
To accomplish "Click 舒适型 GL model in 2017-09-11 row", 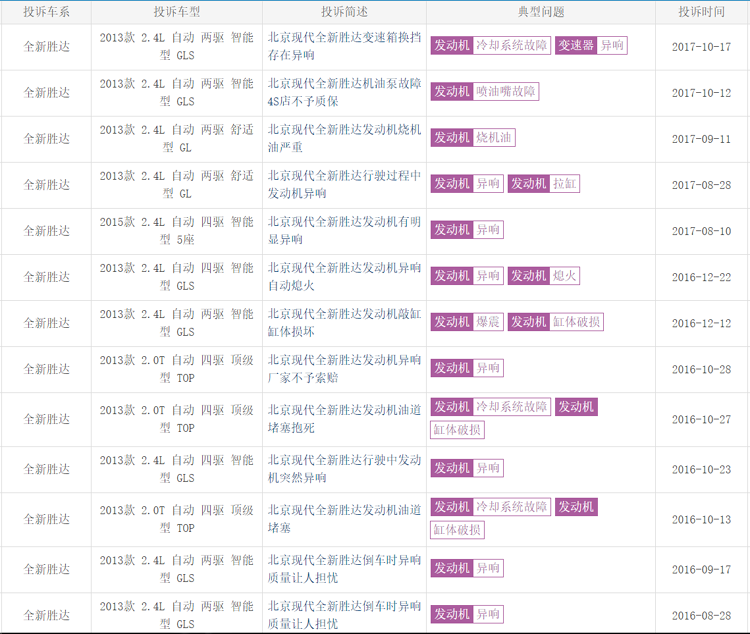I will pos(176,138).
